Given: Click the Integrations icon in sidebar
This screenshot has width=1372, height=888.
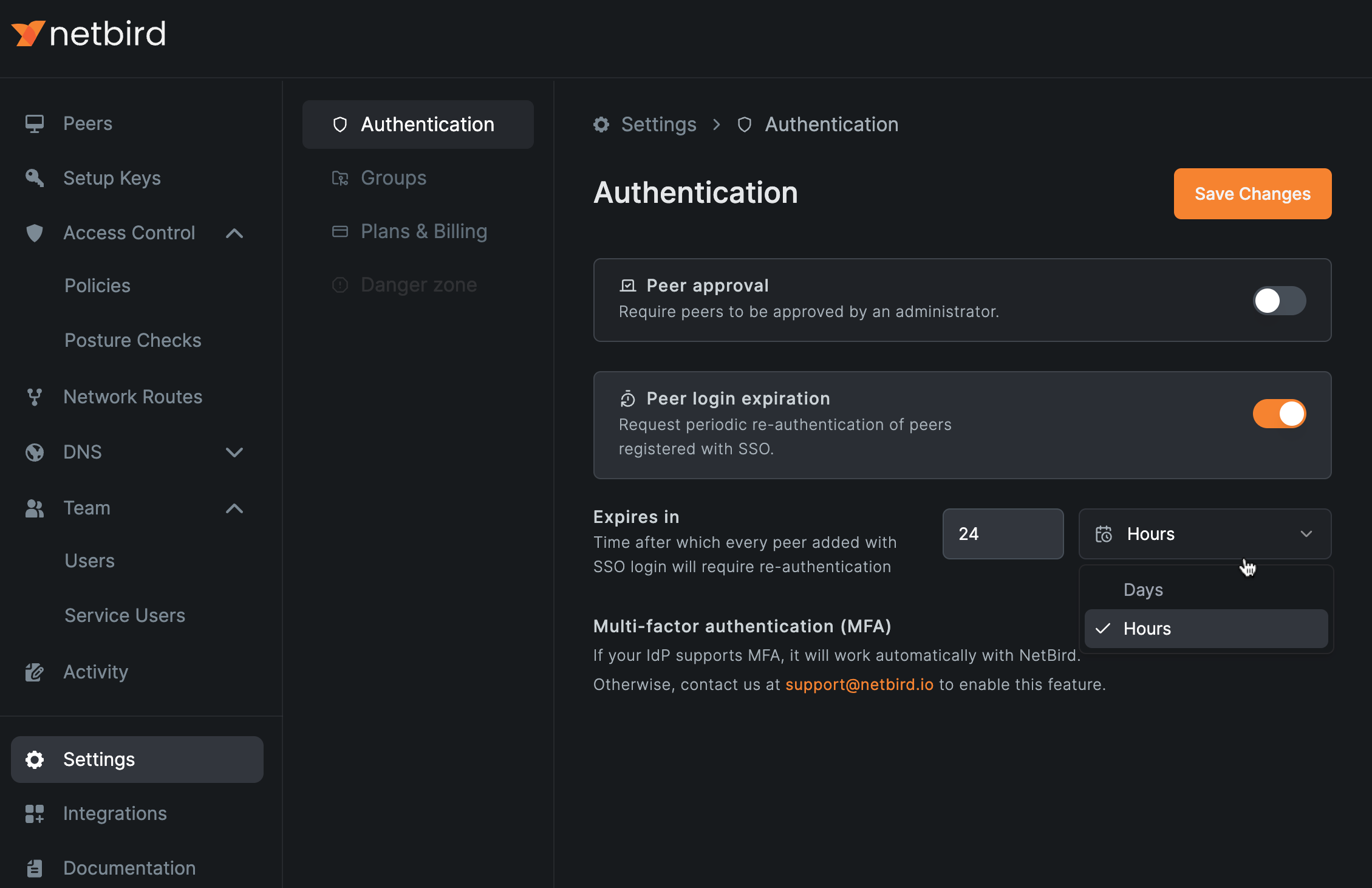Looking at the screenshot, I should [x=35, y=814].
